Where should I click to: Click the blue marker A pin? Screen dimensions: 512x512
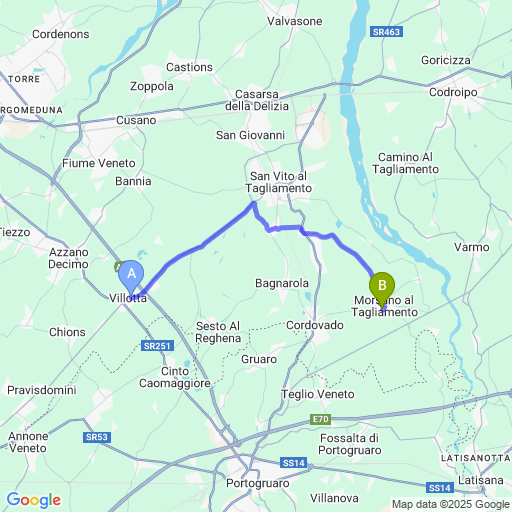tap(131, 277)
